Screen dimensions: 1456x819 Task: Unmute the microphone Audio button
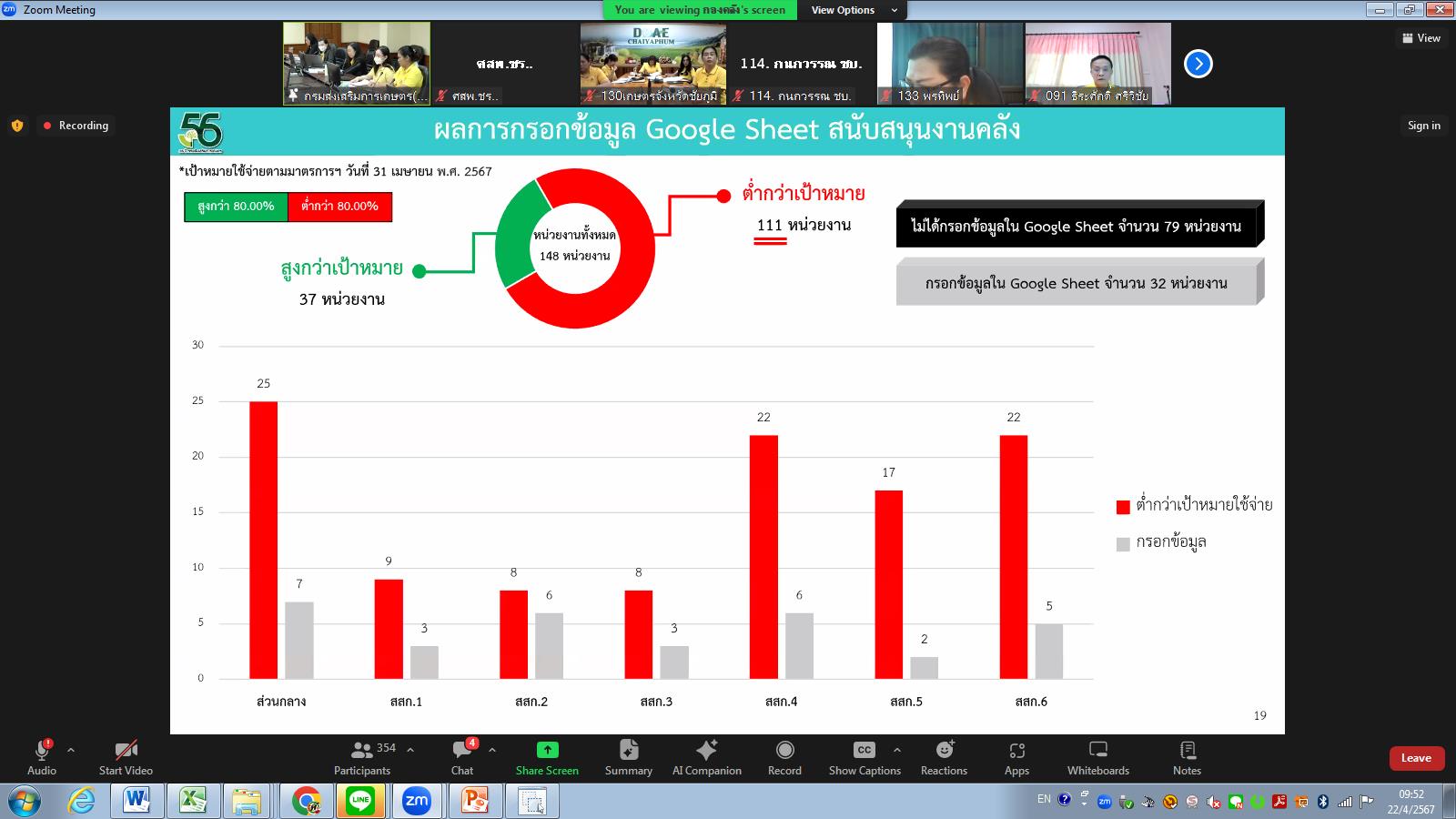pos(42,757)
